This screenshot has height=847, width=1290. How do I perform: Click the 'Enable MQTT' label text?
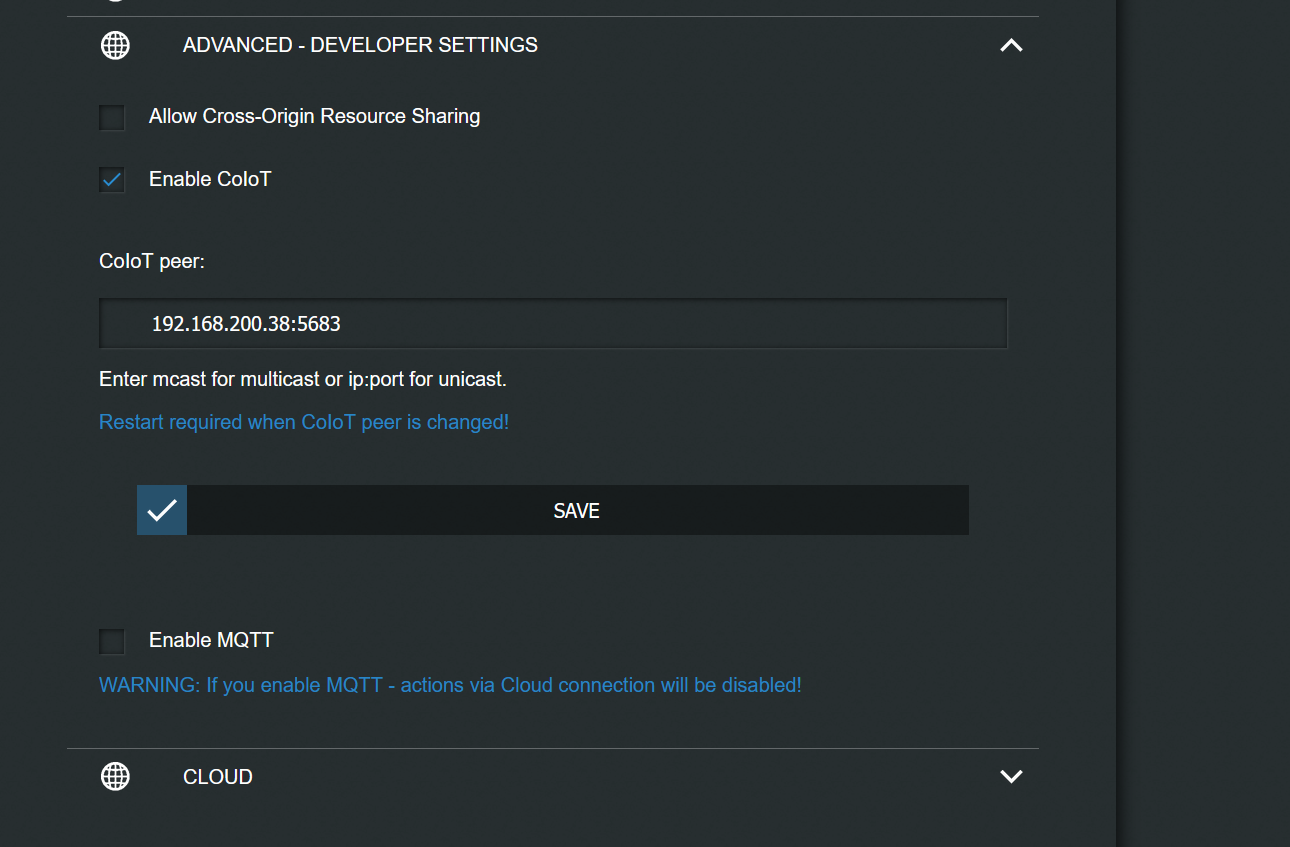(x=211, y=640)
